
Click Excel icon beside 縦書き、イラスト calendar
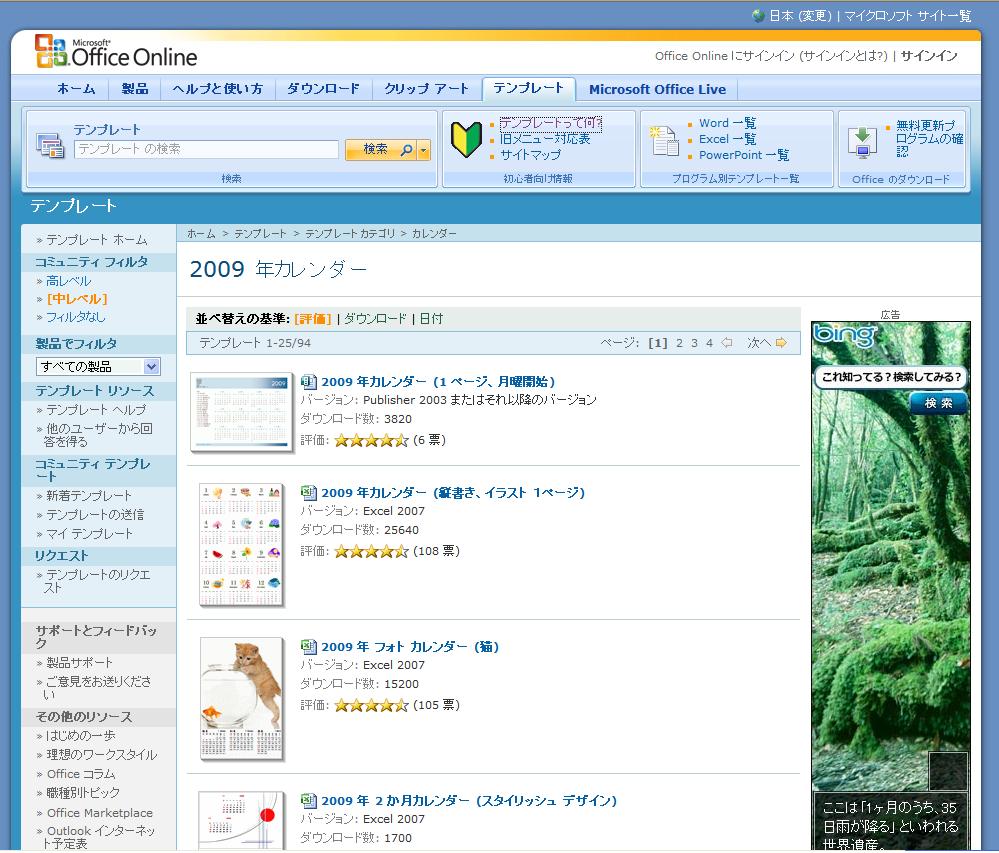308,492
